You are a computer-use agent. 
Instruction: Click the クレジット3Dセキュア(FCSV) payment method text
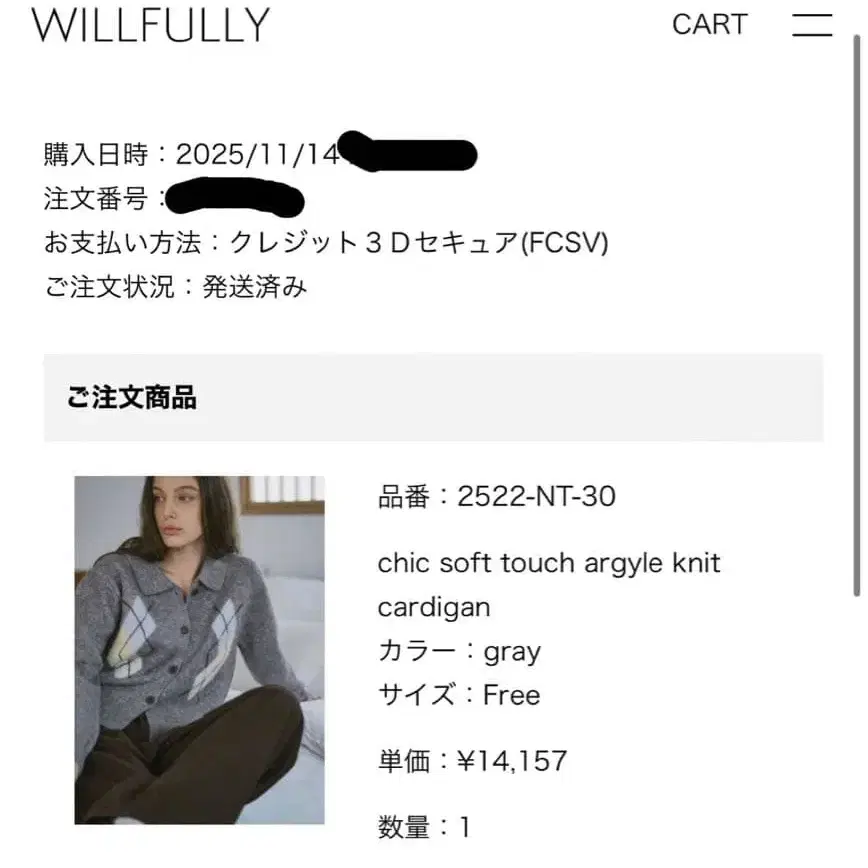[418, 243]
